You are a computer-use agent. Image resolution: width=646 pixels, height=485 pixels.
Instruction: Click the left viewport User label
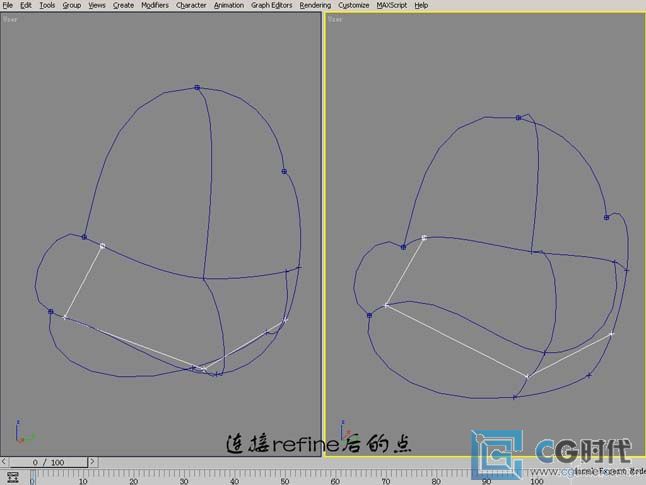(10, 19)
